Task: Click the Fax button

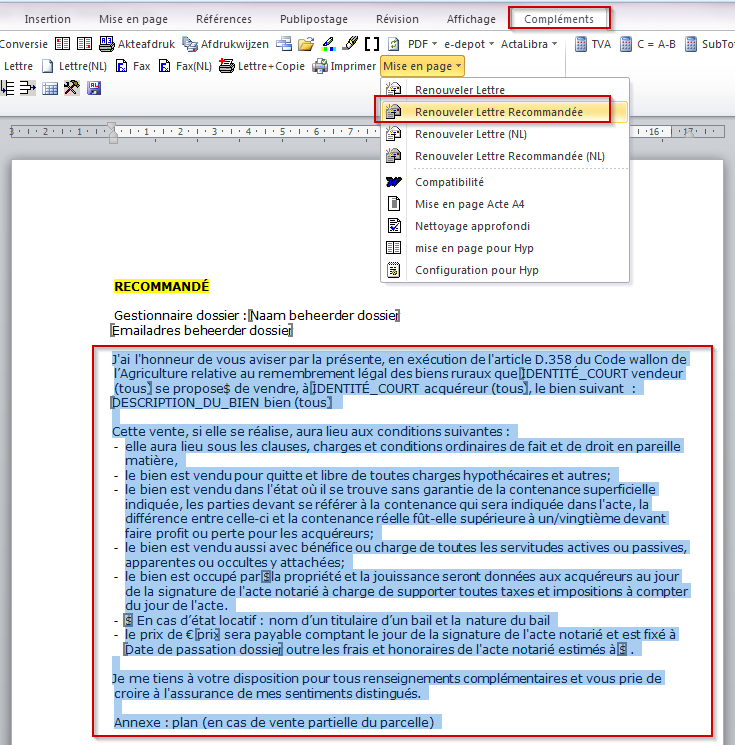Action: point(133,66)
